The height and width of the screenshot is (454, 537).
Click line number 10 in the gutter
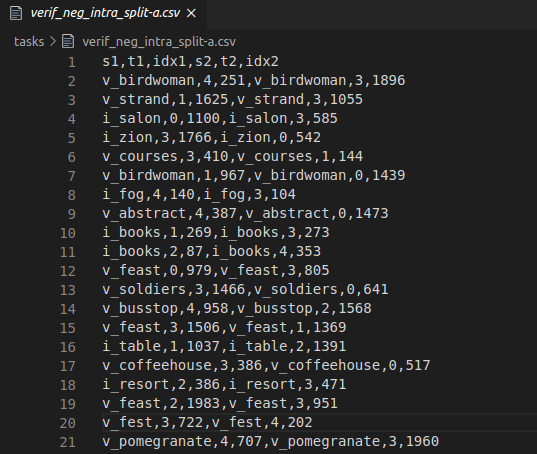tap(67, 233)
